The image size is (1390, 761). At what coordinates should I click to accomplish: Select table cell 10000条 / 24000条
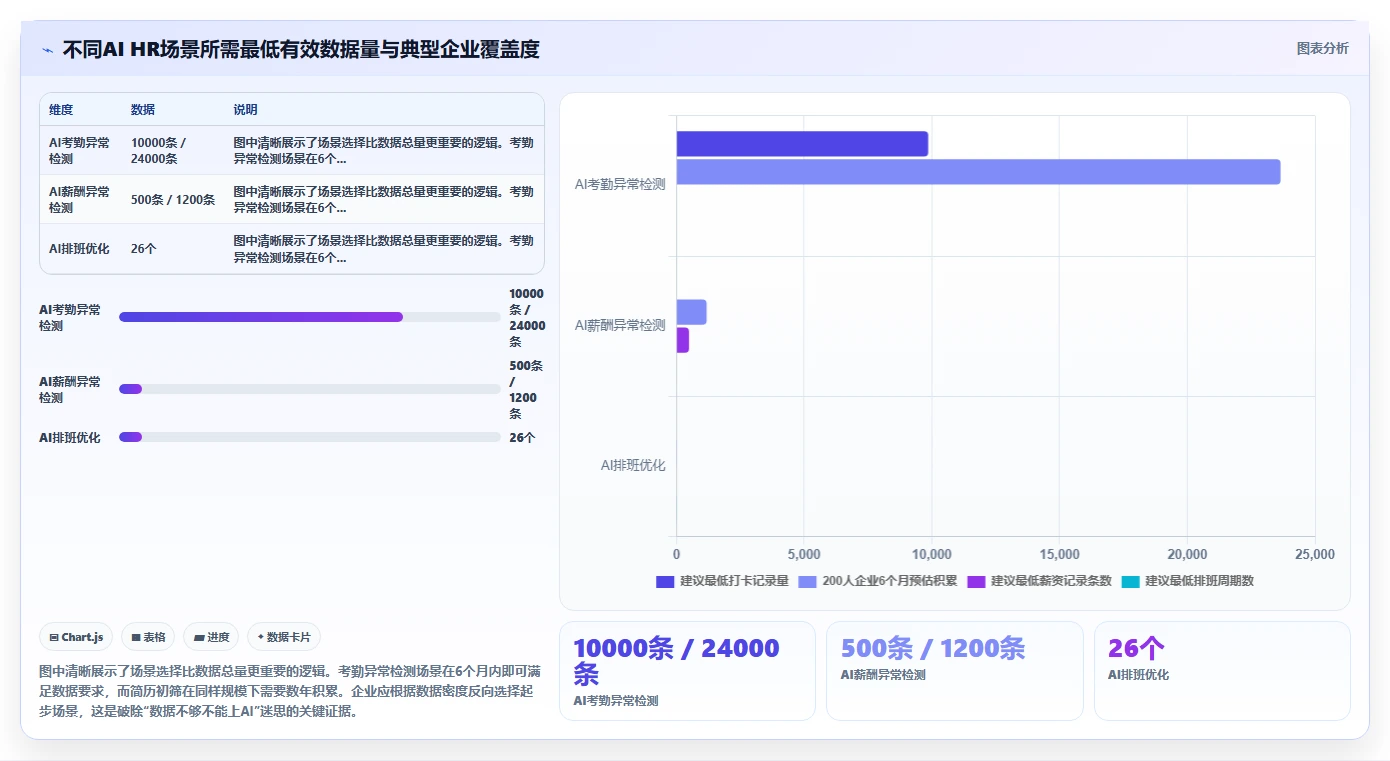coord(172,150)
